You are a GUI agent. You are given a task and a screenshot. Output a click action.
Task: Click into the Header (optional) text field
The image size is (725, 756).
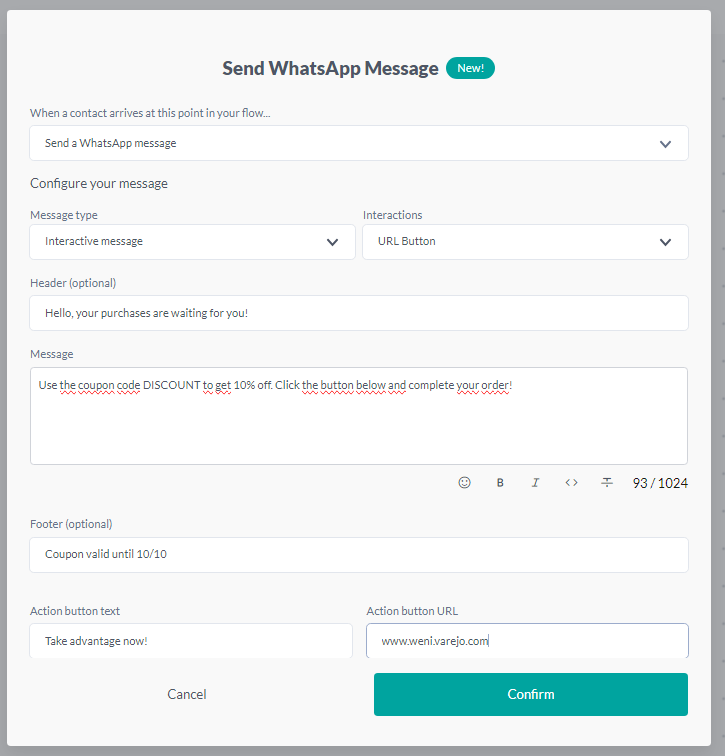(x=358, y=313)
